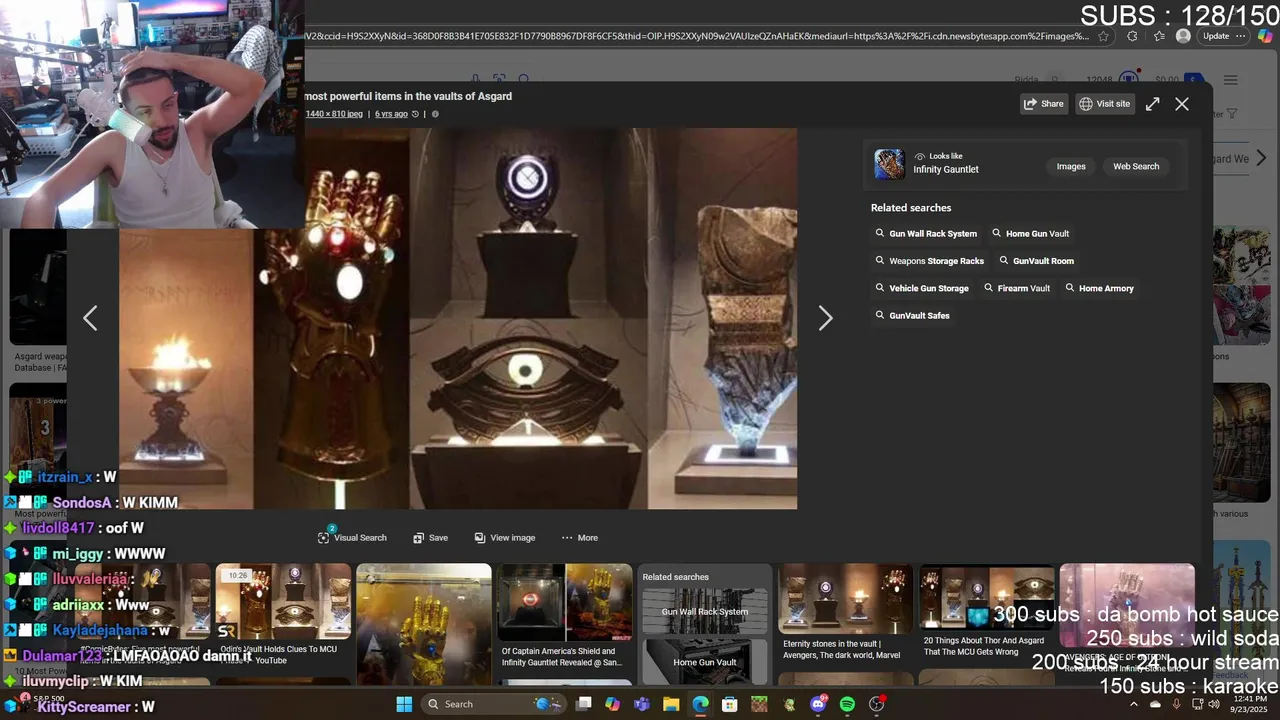Screen dimensions: 1280x720
Task: Open Microsoft Store from taskbar
Action: click(730, 704)
